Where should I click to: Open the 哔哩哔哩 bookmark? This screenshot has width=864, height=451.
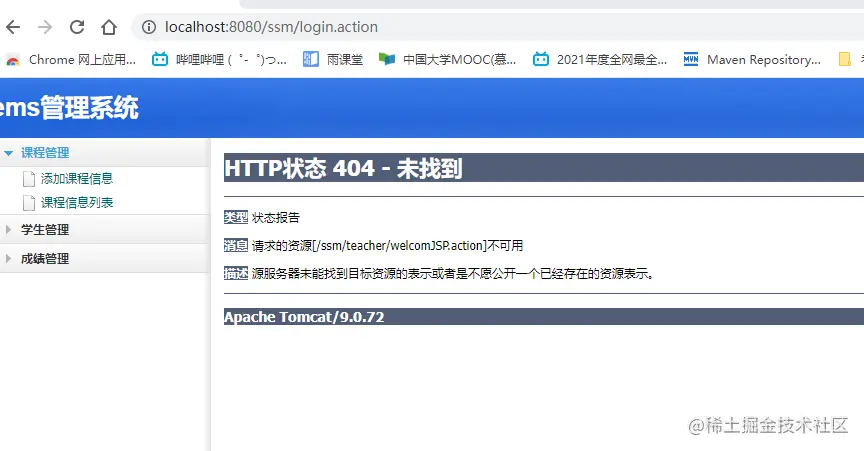tap(219, 60)
